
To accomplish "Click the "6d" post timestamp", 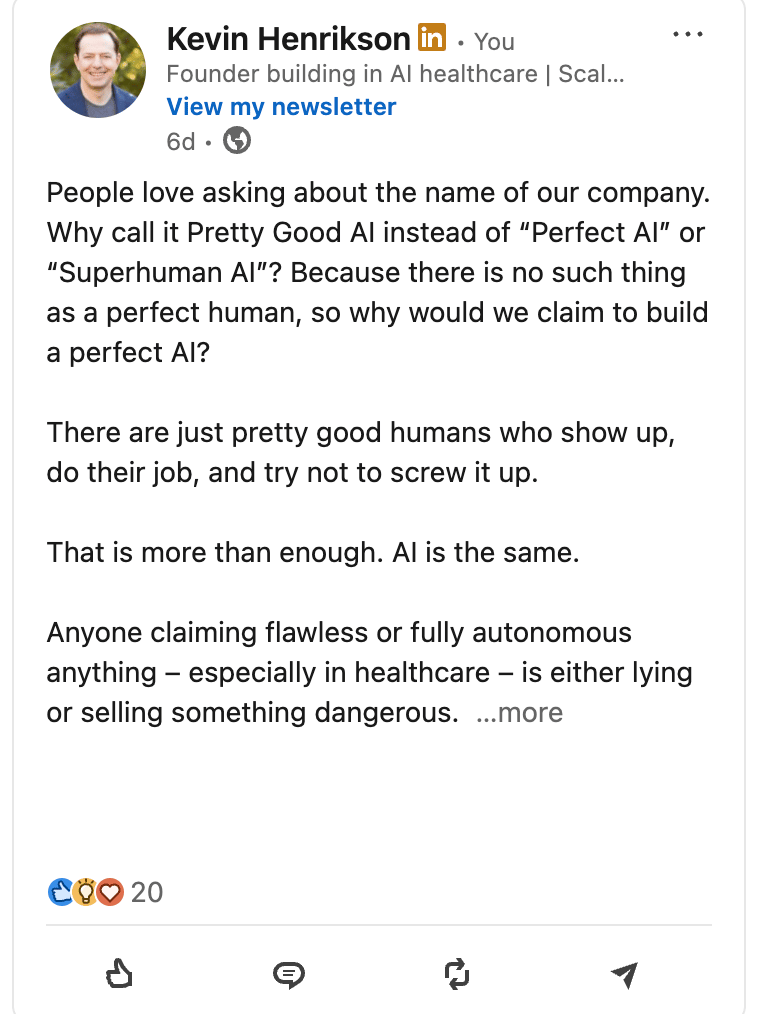I will 180,141.
